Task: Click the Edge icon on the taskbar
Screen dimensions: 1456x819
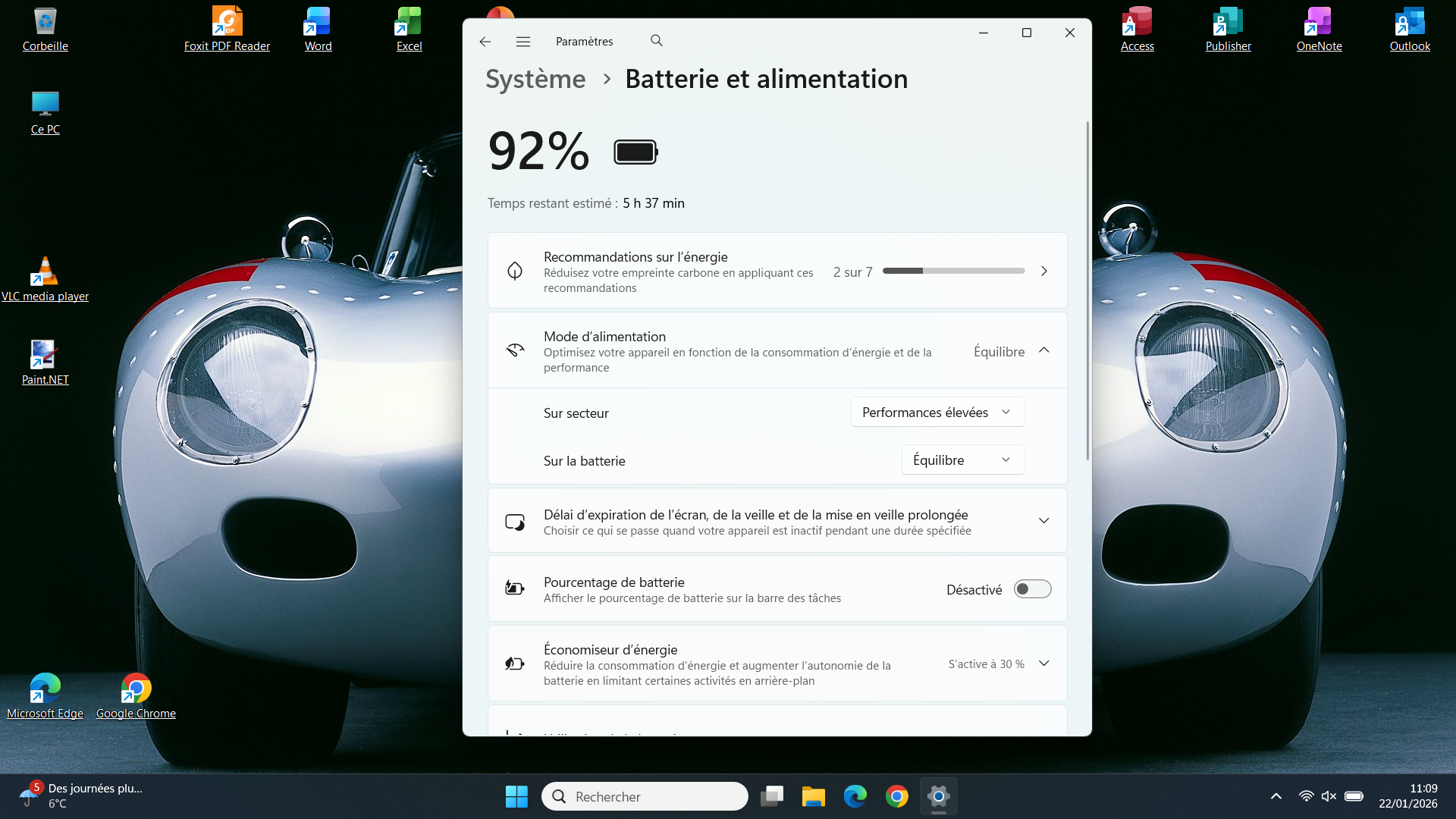Action: point(855,796)
